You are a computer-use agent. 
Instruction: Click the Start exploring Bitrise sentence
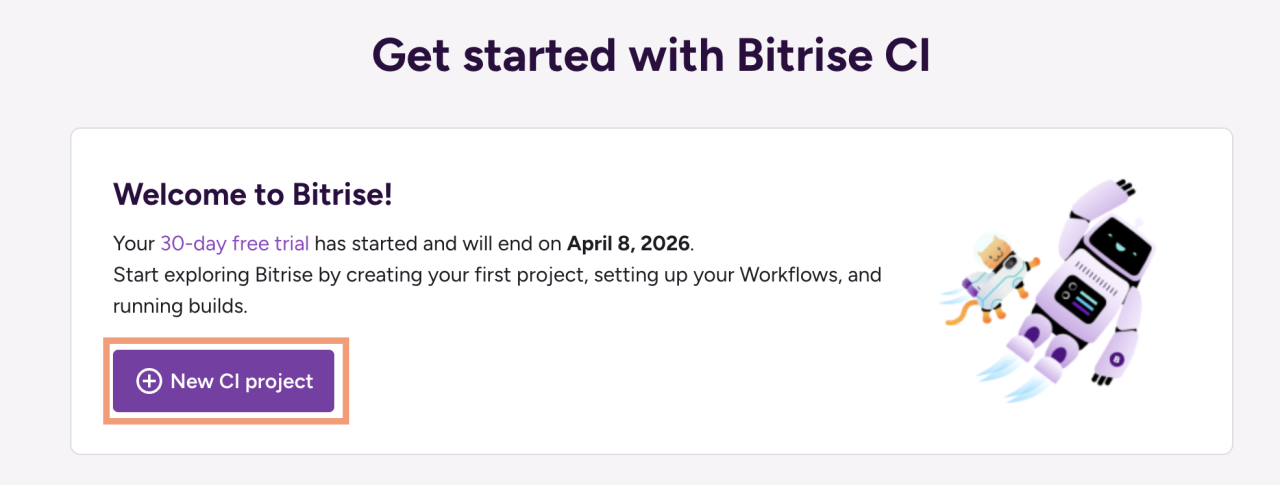(x=300, y=274)
